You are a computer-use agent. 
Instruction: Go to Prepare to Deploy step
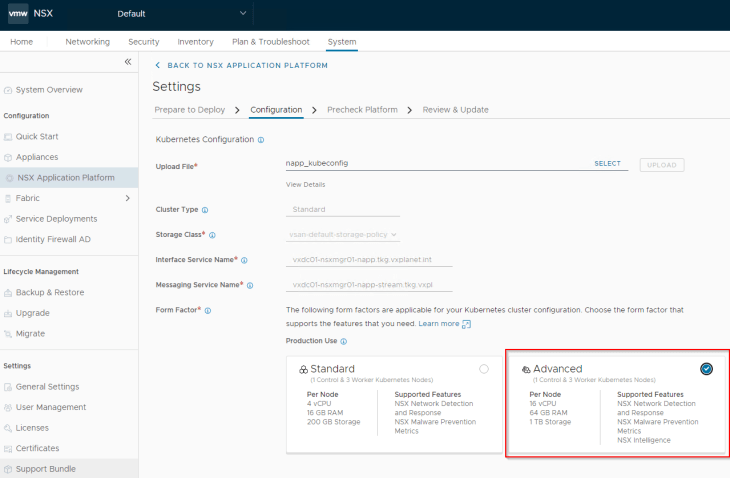pyautogui.click(x=189, y=110)
